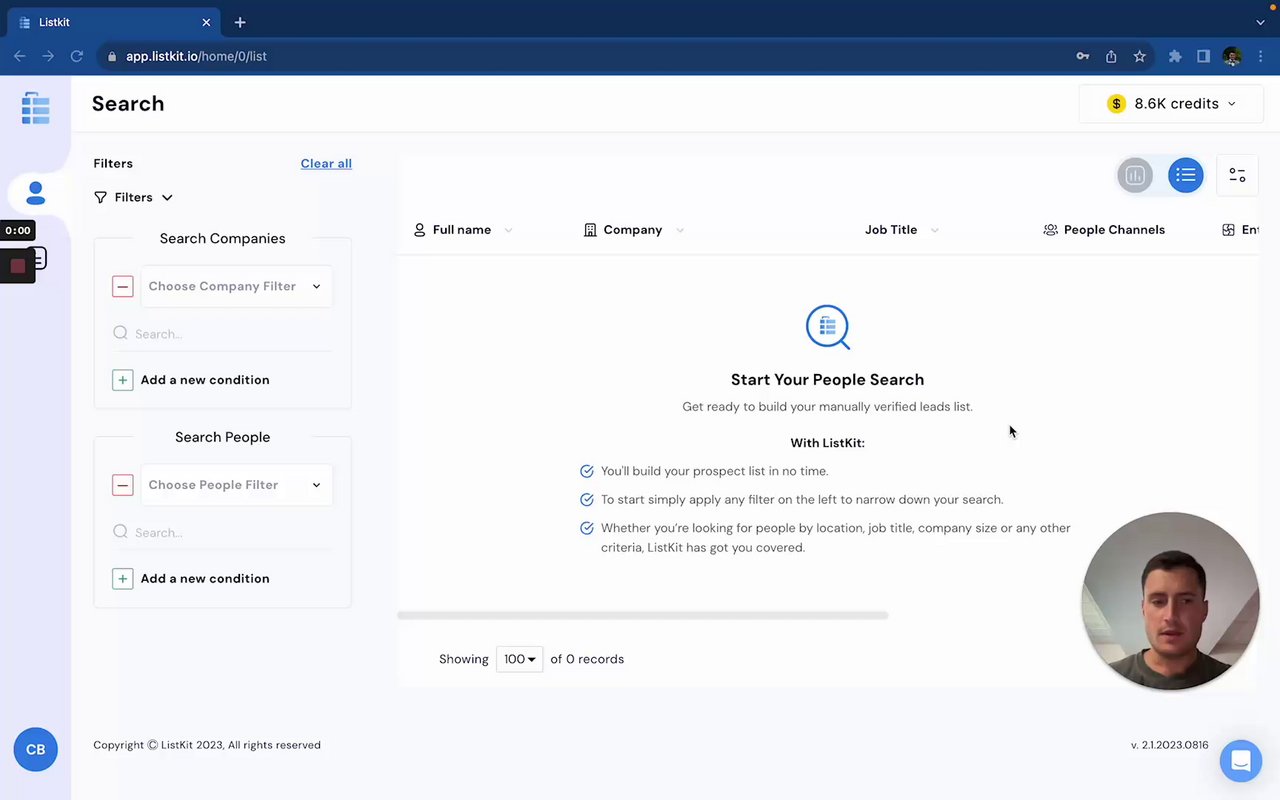Sort by Company column

(633, 230)
